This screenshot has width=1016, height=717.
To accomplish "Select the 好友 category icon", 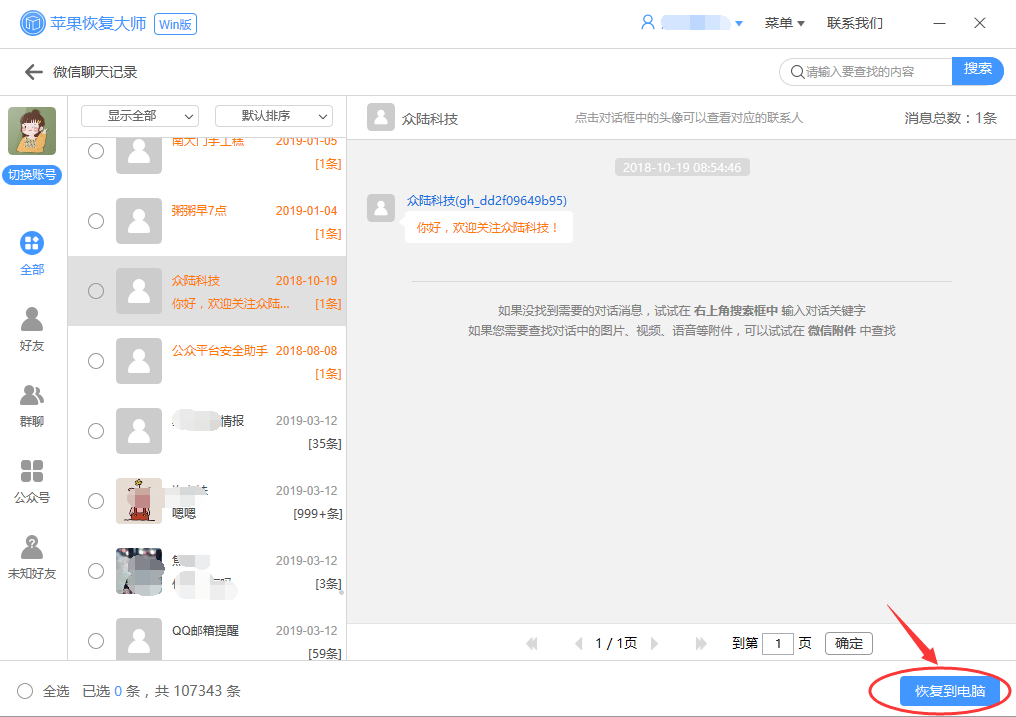I will pyautogui.click(x=32, y=319).
